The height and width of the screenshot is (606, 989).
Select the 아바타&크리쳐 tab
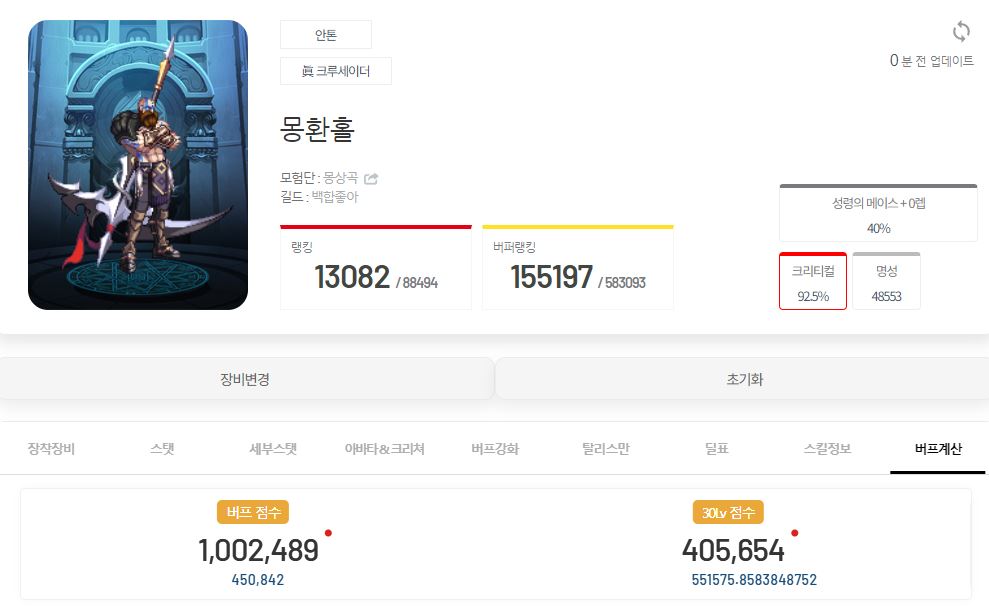pyautogui.click(x=384, y=449)
